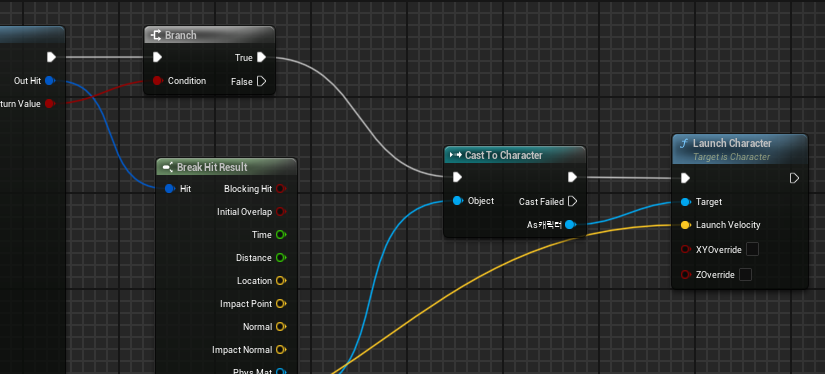The height and width of the screenshot is (374, 825).
Task: Select the green Distance output pin
Action: 281,257
